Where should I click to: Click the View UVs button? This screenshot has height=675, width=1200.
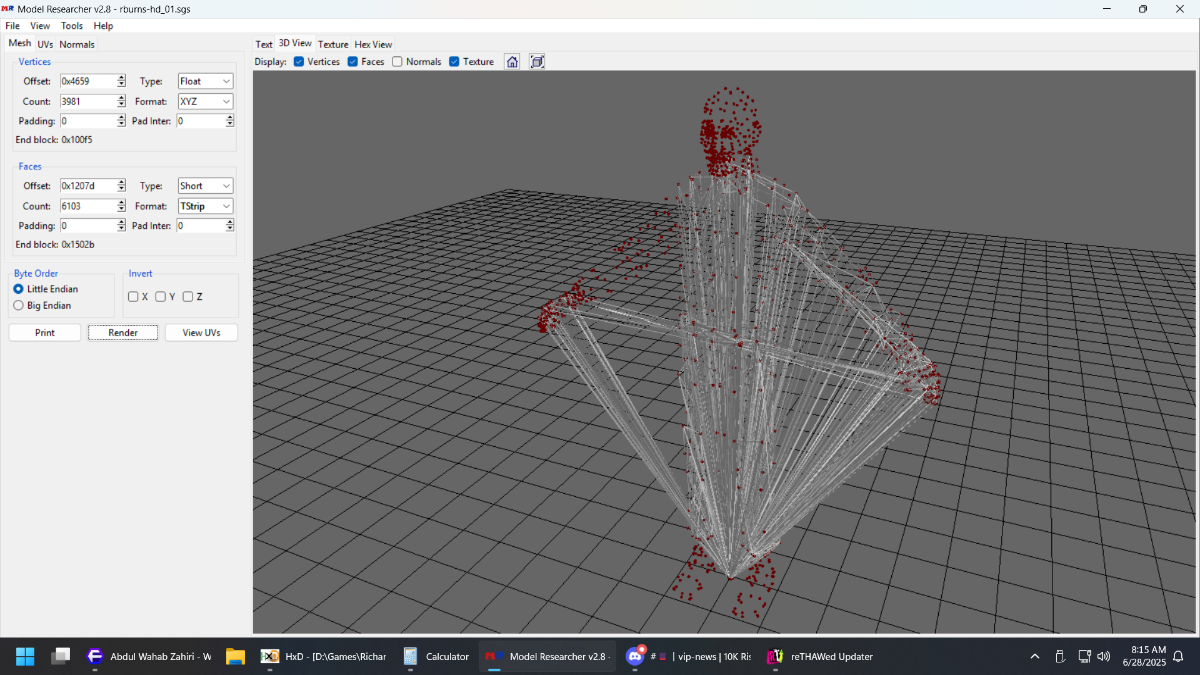pyautogui.click(x=201, y=332)
